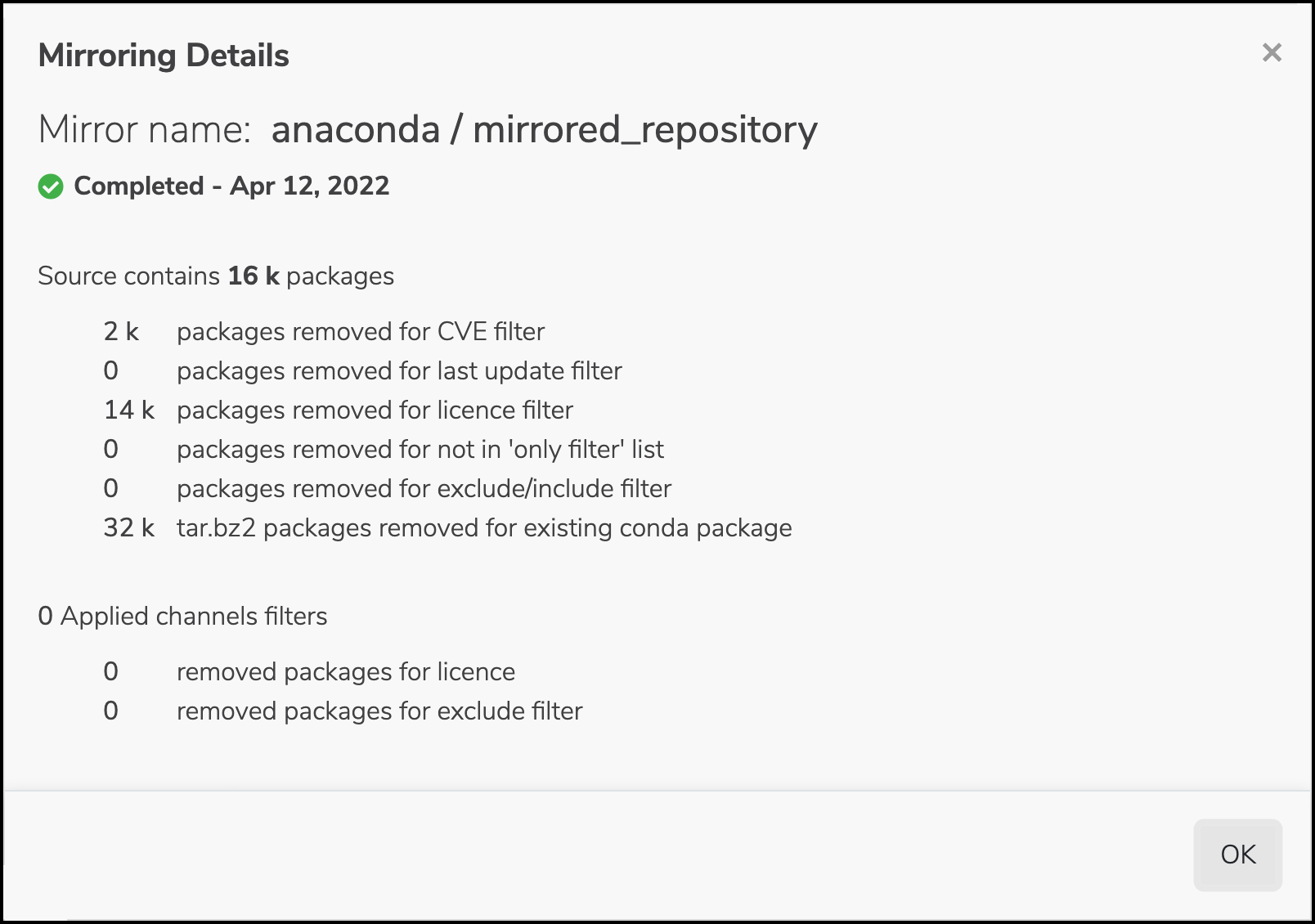1315x924 pixels.
Task: Click the 0 Applied channels filters heading
Action: 182,616
